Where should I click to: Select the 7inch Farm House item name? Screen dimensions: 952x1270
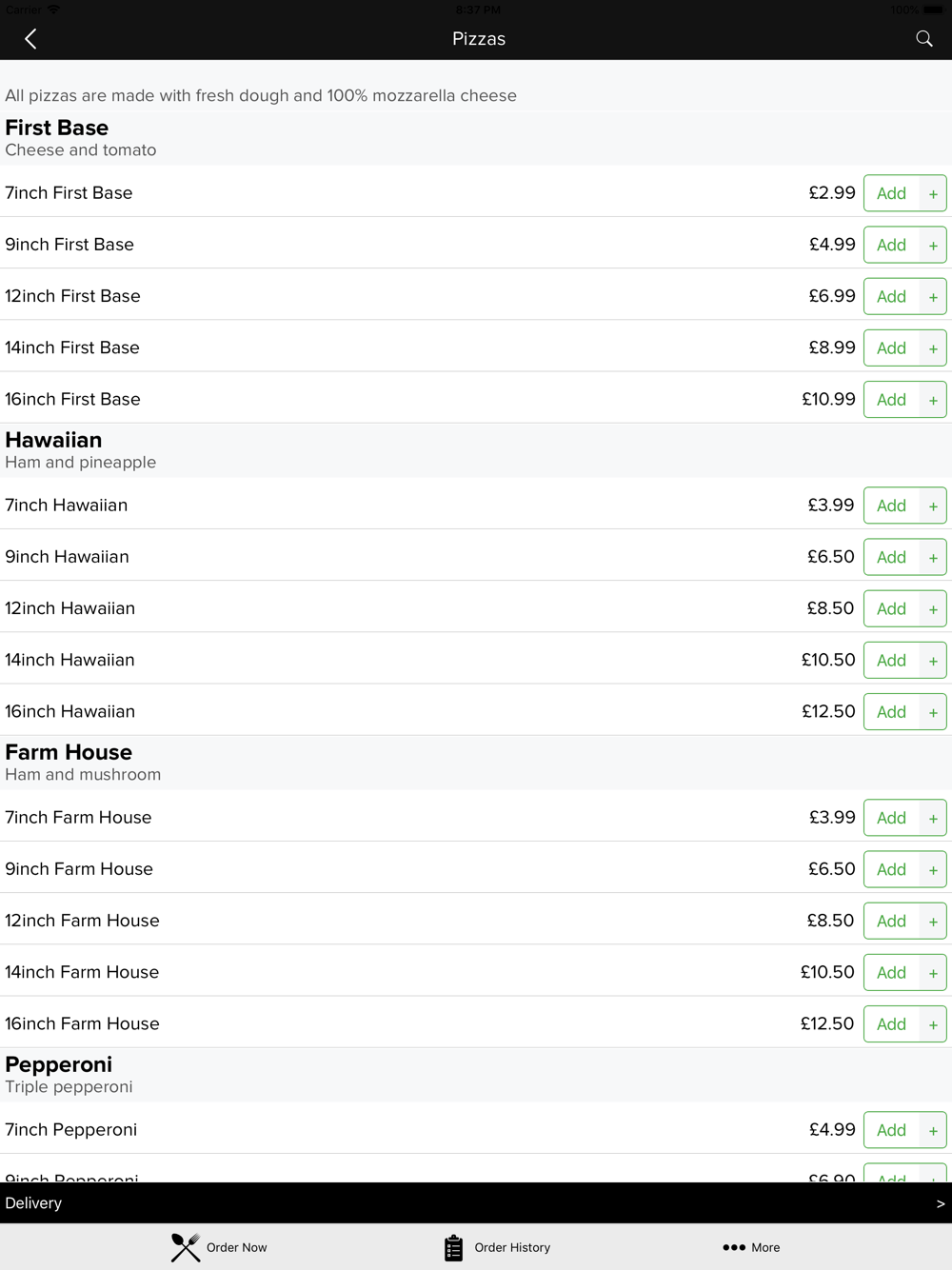pos(78,818)
